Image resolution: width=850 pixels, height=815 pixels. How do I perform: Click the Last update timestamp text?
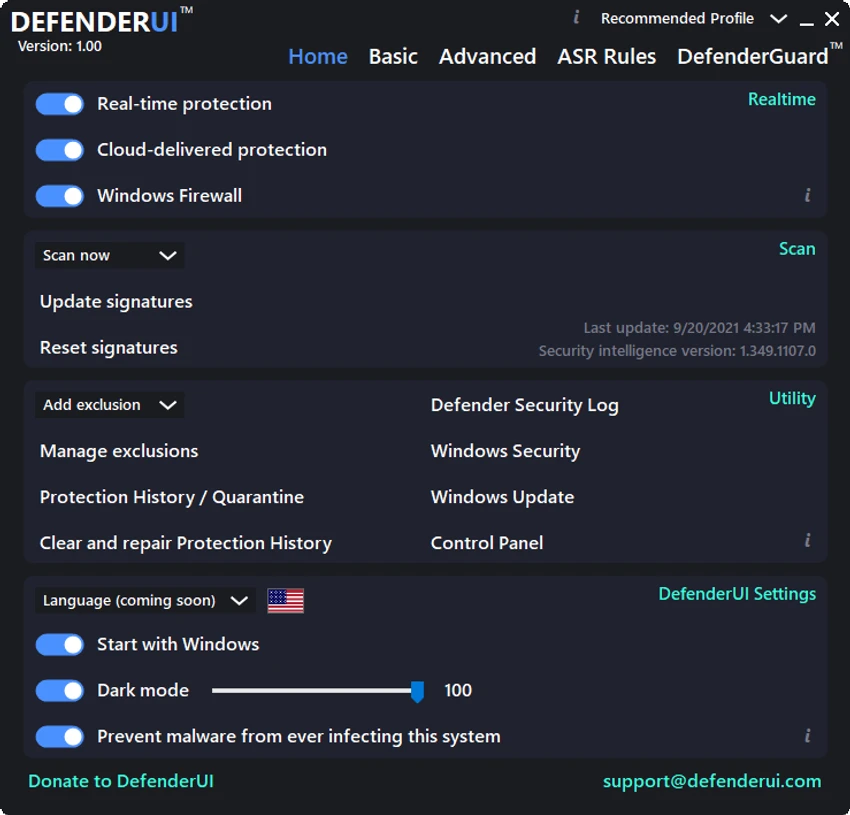(699, 328)
